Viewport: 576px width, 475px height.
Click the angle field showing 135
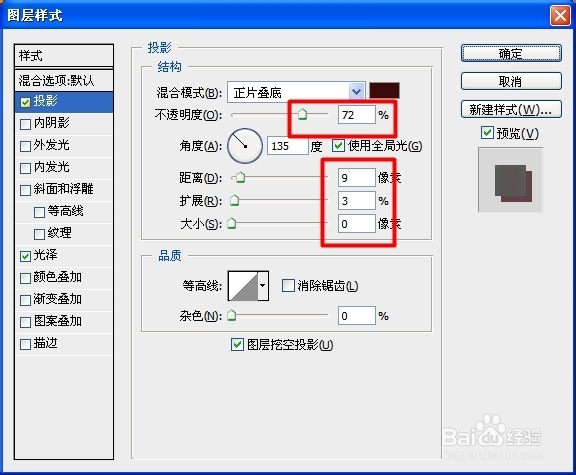[x=287, y=146]
